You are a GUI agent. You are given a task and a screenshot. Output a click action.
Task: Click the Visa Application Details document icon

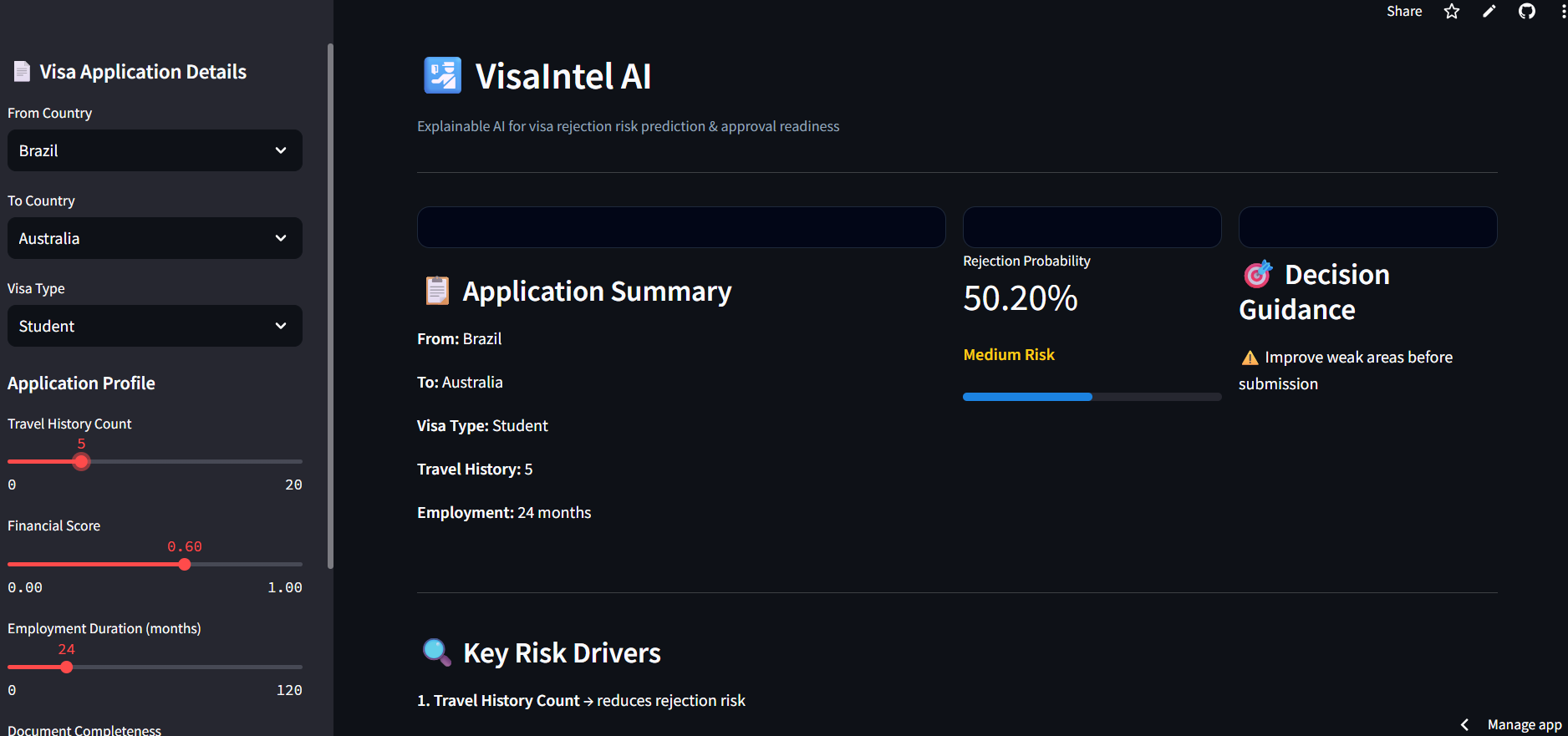23,72
